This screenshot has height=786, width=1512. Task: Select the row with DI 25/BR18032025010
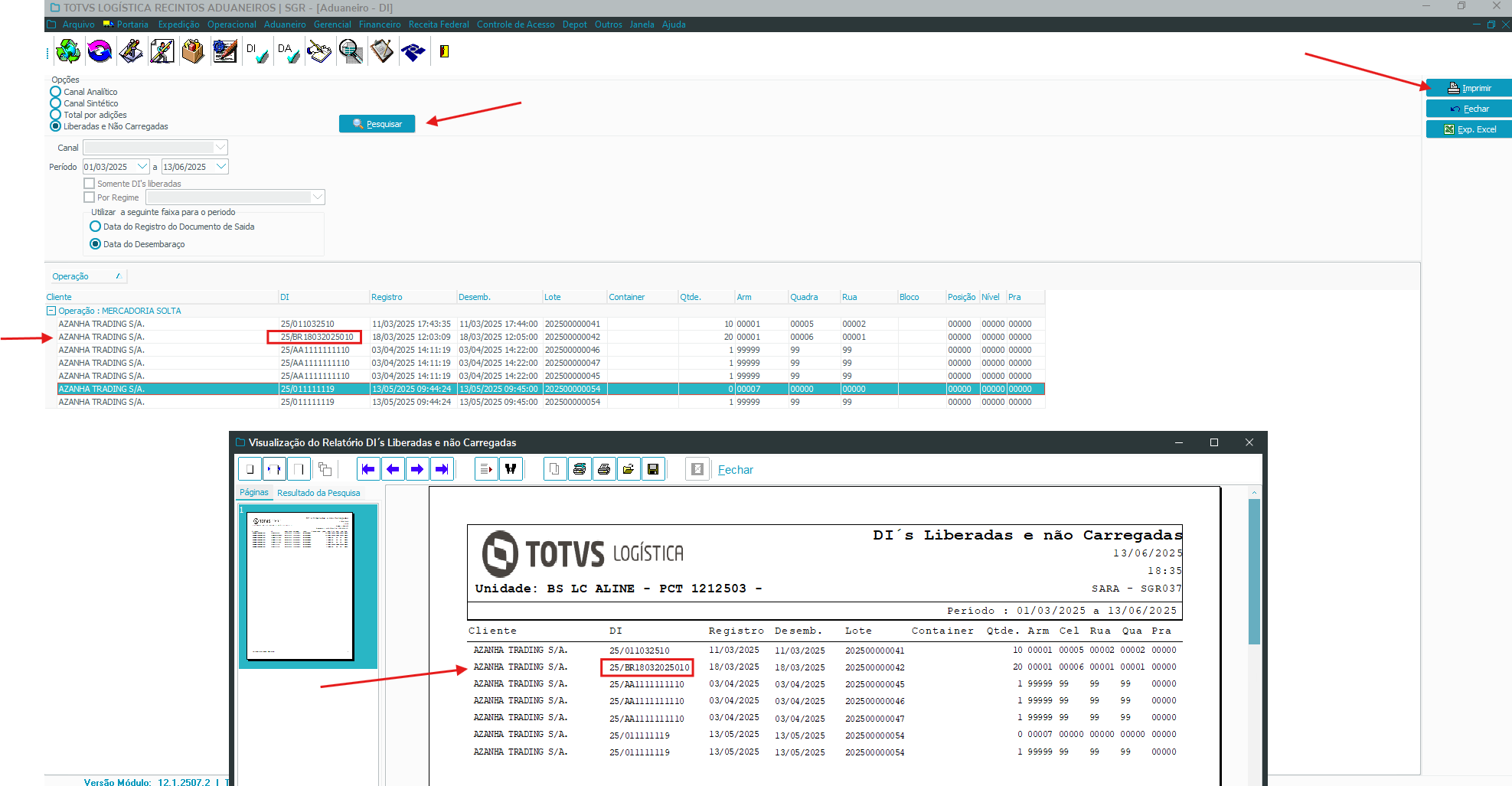(551, 337)
